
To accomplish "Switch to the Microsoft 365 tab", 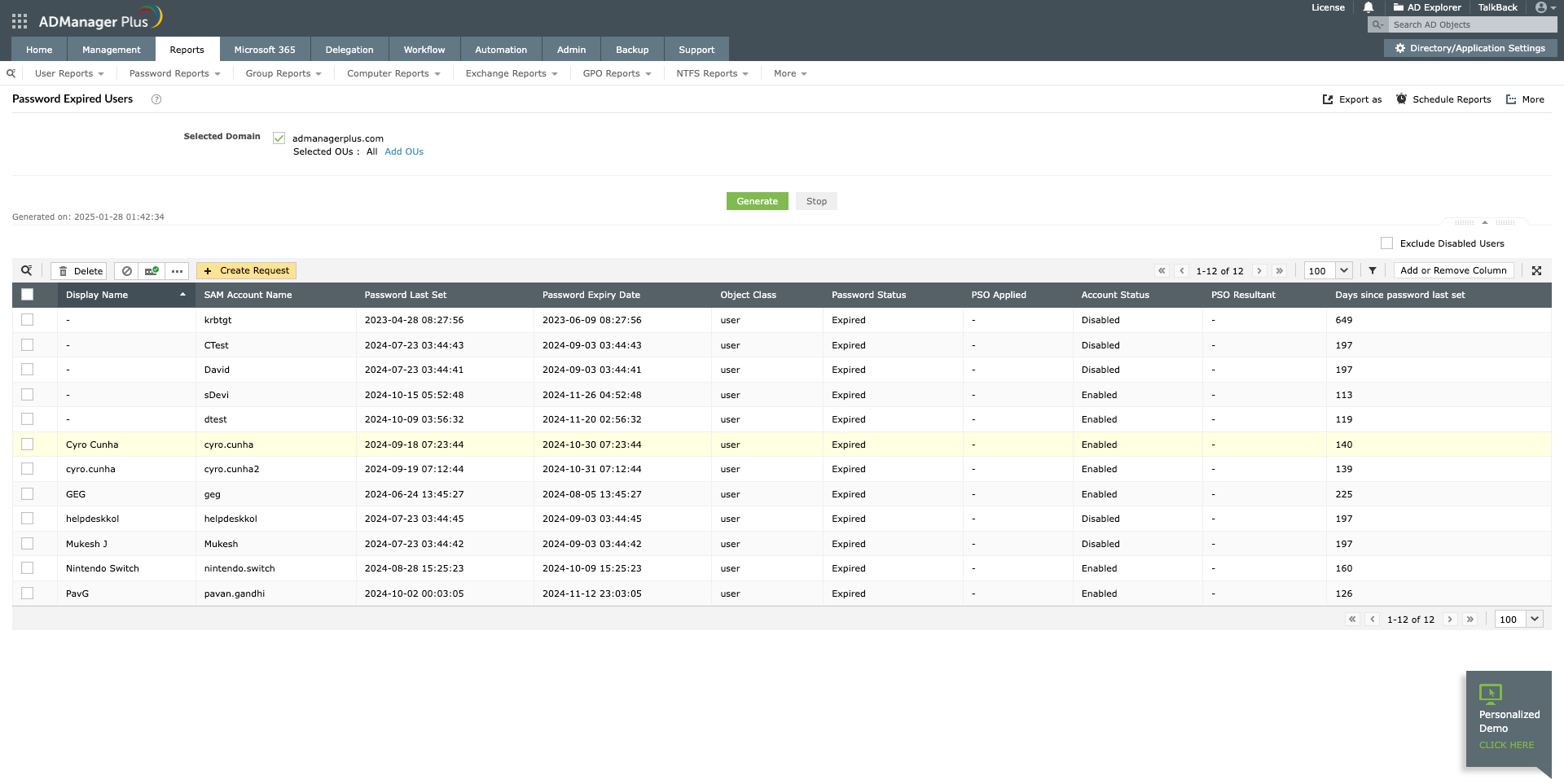I will click(x=265, y=50).
